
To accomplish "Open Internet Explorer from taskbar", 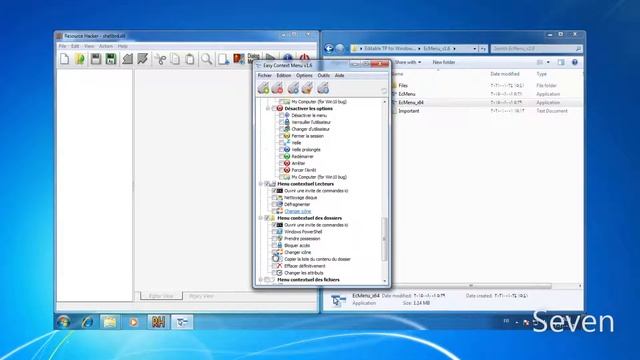I will click(x=87, y=322).
